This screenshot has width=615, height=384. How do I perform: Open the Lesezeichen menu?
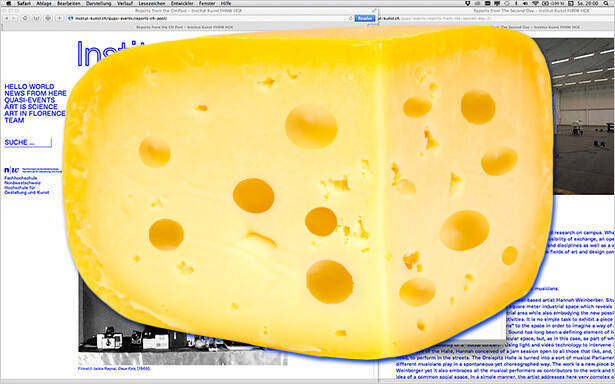(152, 3)
